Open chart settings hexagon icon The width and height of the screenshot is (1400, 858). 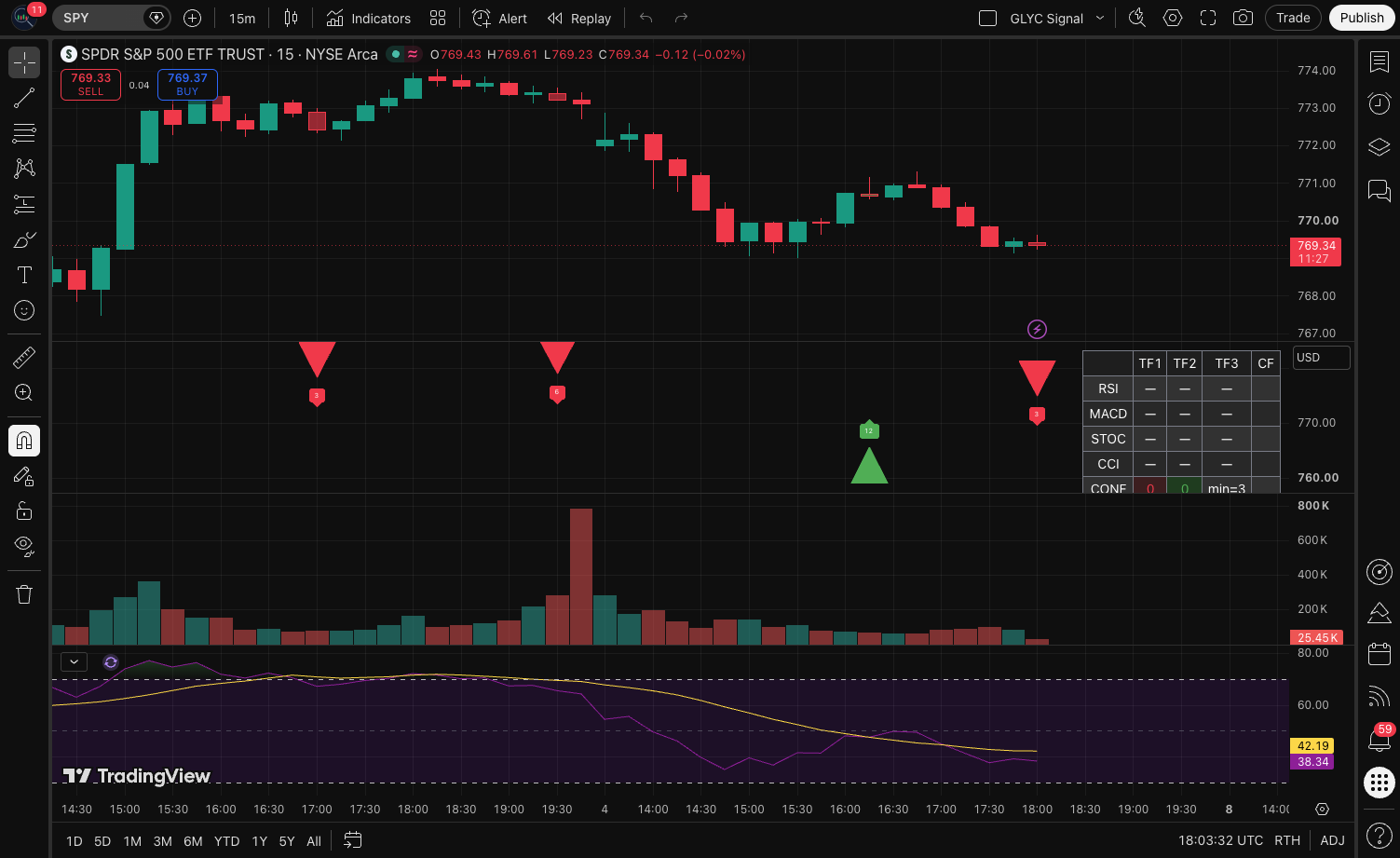1173,18
